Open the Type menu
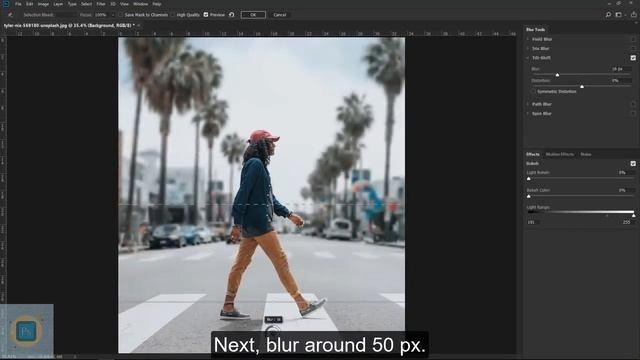Screen dimensions: 640x360 tap(72, 4)
